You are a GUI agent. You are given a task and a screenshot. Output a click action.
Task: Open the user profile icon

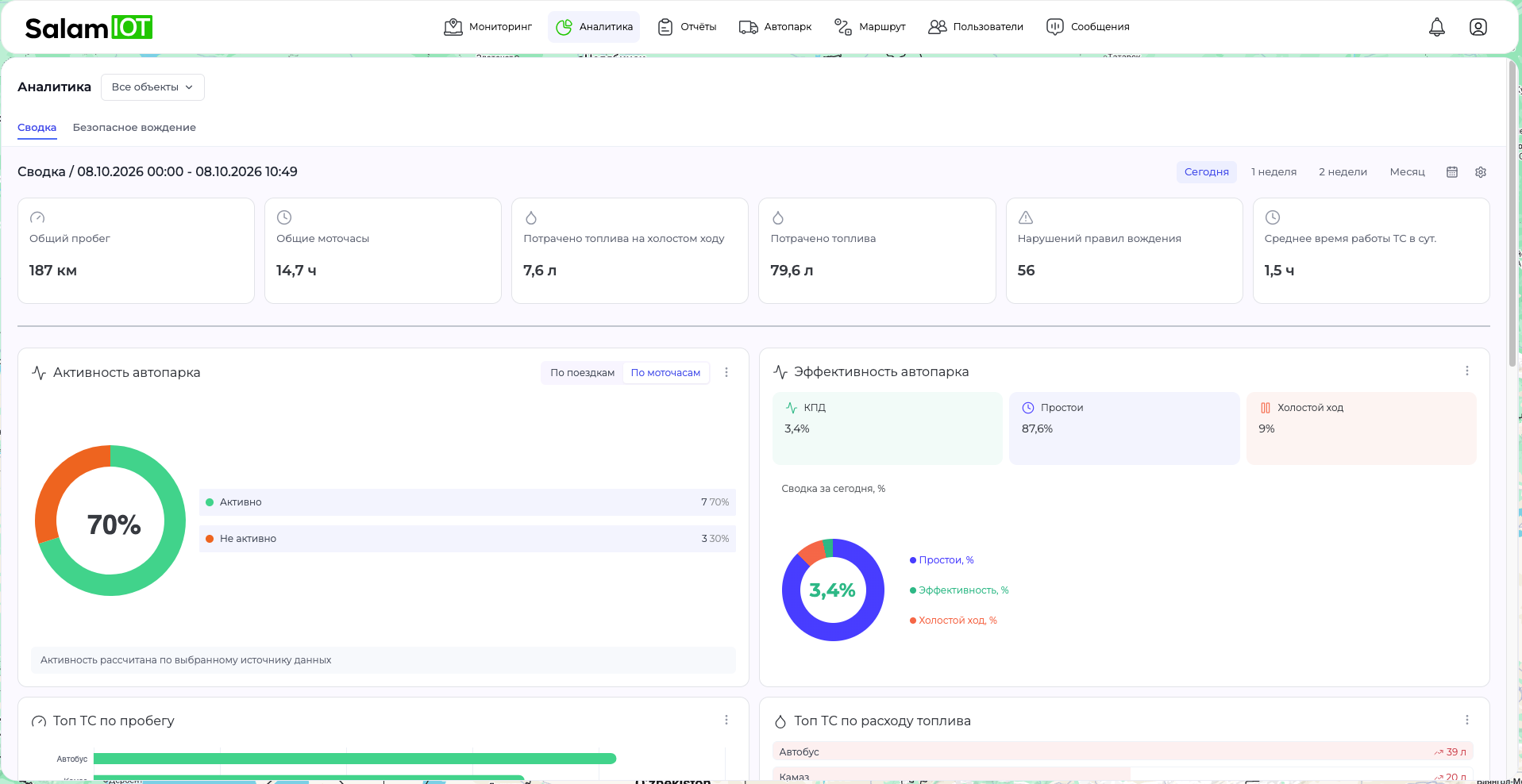(1478, 27)
